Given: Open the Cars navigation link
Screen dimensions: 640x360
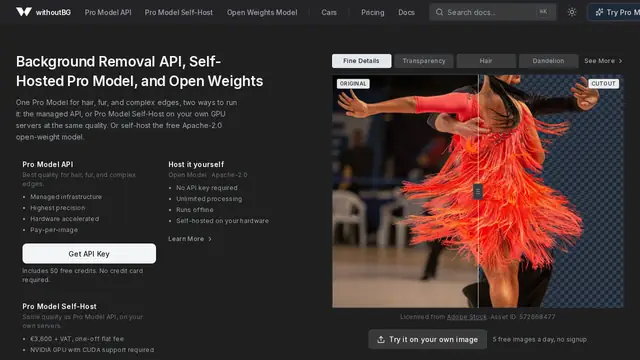Looking at the screenshot, I should (329, 13).
